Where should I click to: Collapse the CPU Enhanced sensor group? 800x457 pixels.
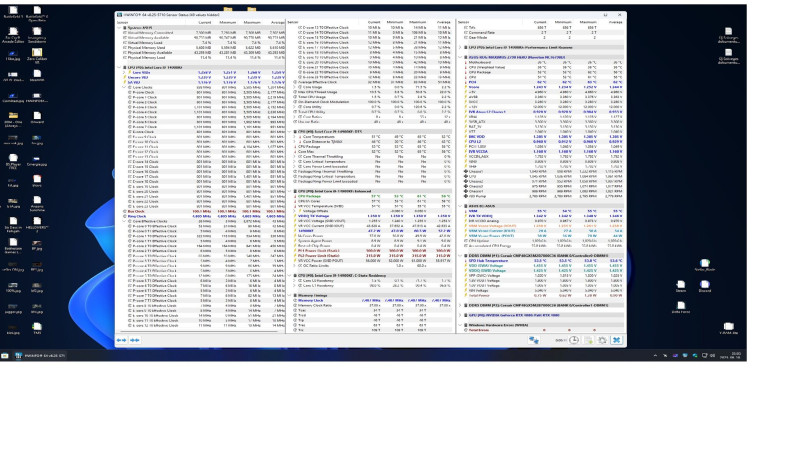(x=290, y=191)
